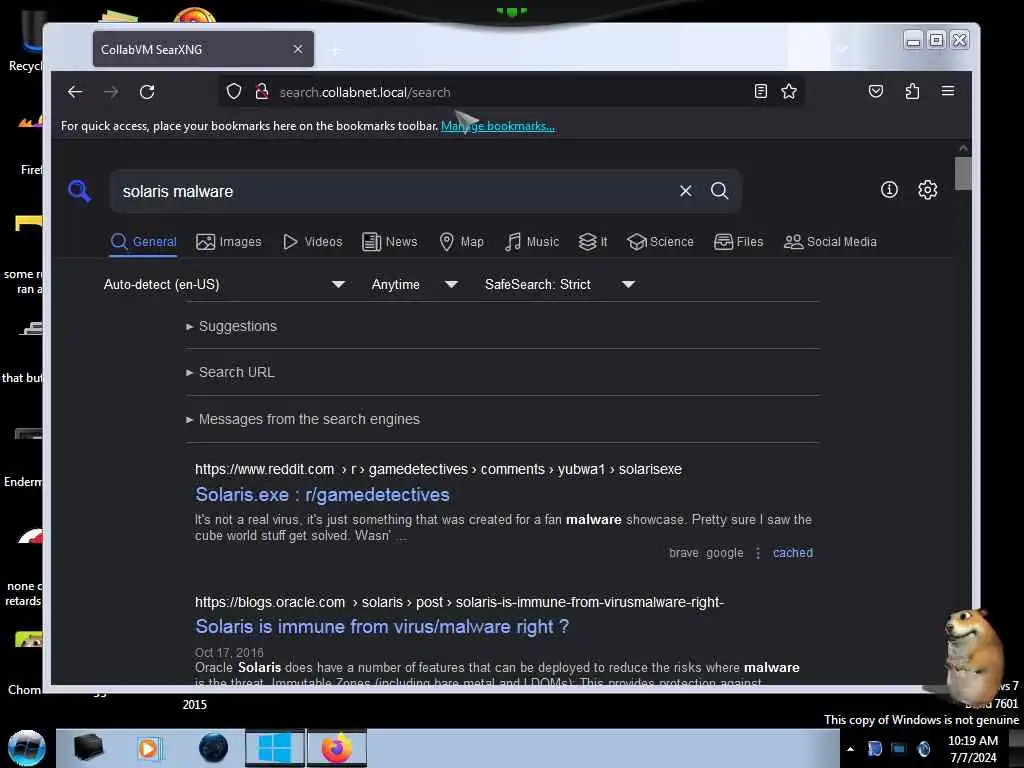Click the blogs.oracle.com result URL
This screenshot has height=768, width=1024.
pyautogui.click(x=459, y=601)
